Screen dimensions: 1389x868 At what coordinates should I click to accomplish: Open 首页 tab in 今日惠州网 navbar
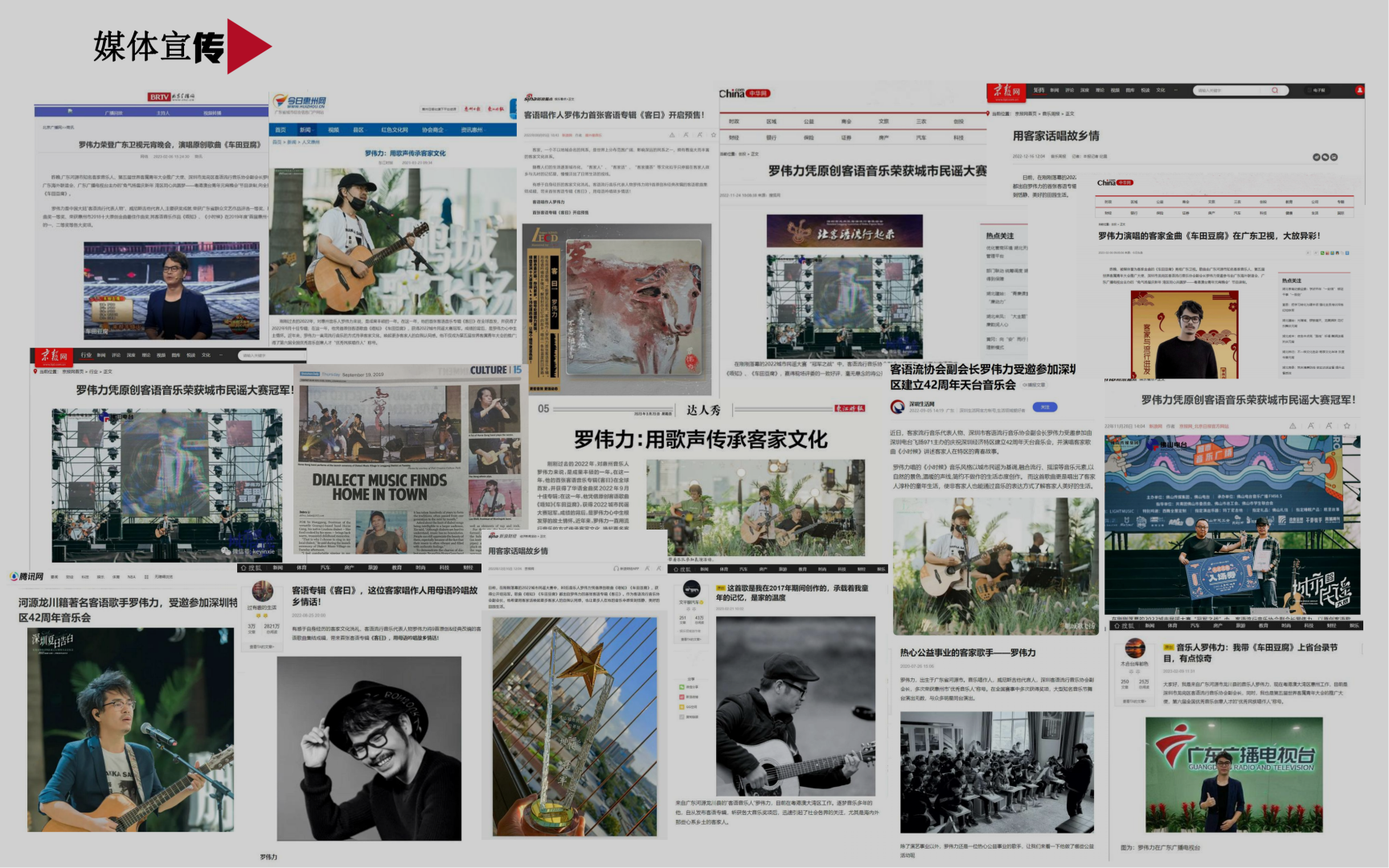(x=281, y=129)
